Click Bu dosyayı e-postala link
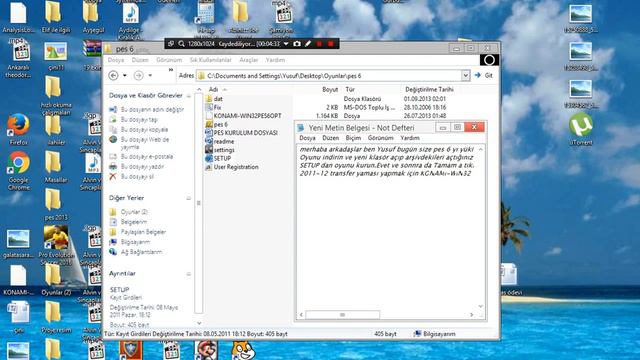Image resolution: width=640 pixels, height=360 pixels. (x=147, y=157)
